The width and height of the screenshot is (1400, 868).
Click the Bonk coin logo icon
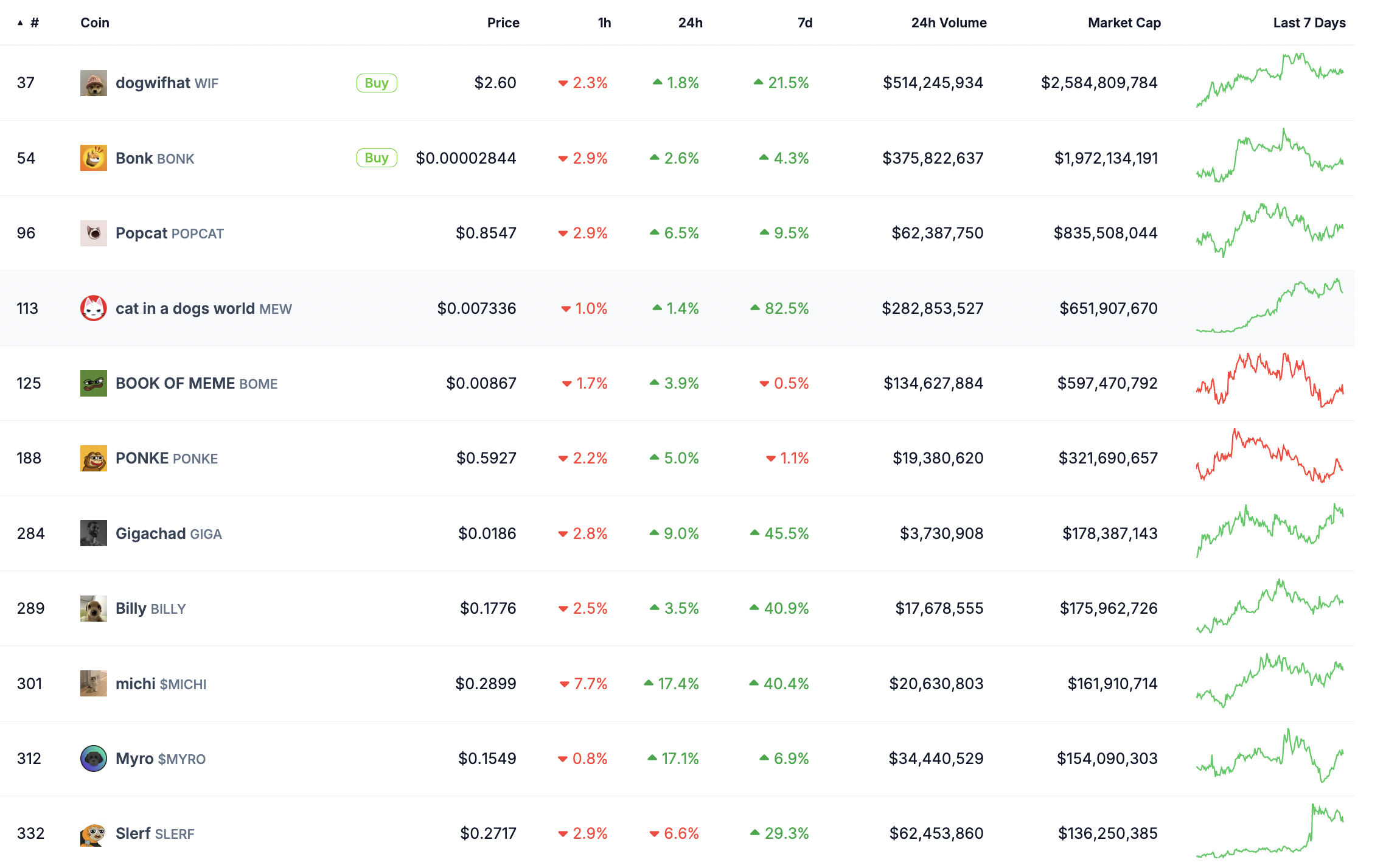point(94,158)
